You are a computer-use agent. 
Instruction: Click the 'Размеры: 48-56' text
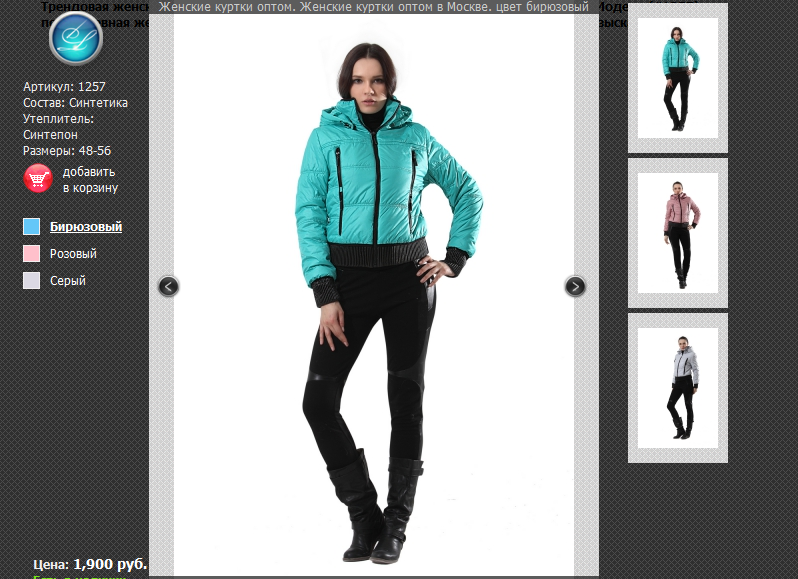67,151
